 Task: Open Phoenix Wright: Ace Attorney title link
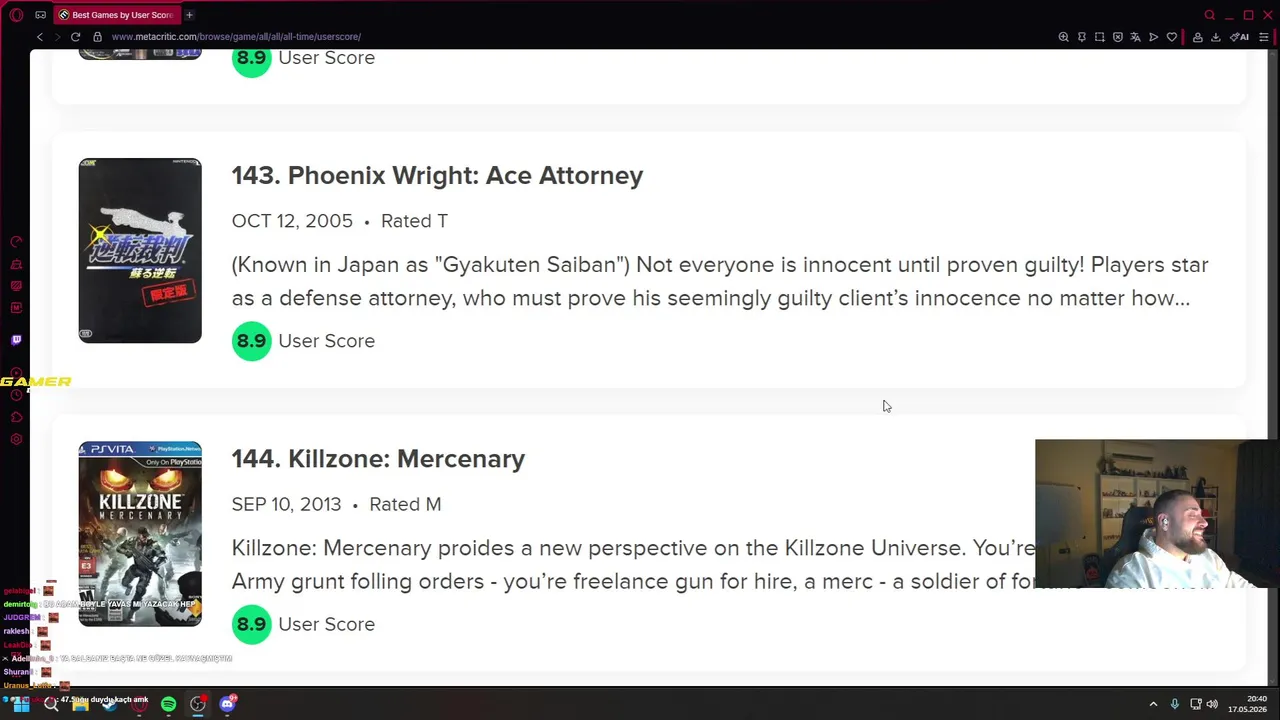[437, 176]
